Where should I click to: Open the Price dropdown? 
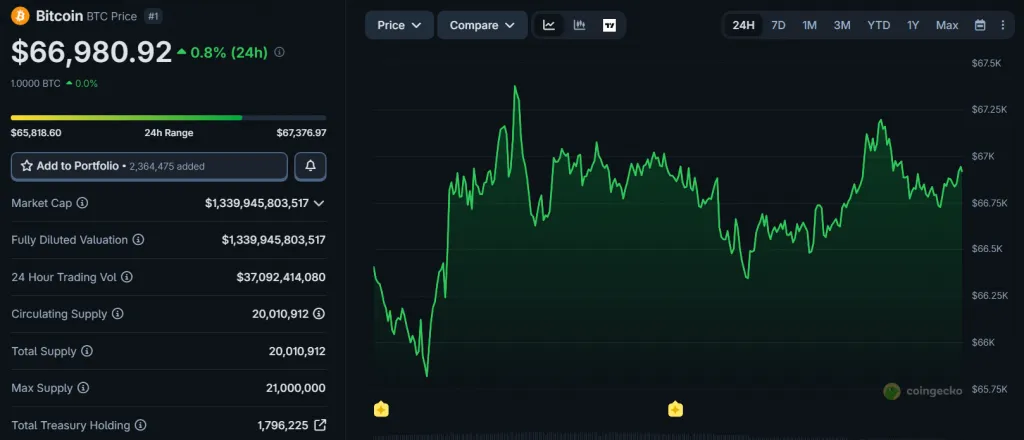pyautogui.click(x=399, y=25)
